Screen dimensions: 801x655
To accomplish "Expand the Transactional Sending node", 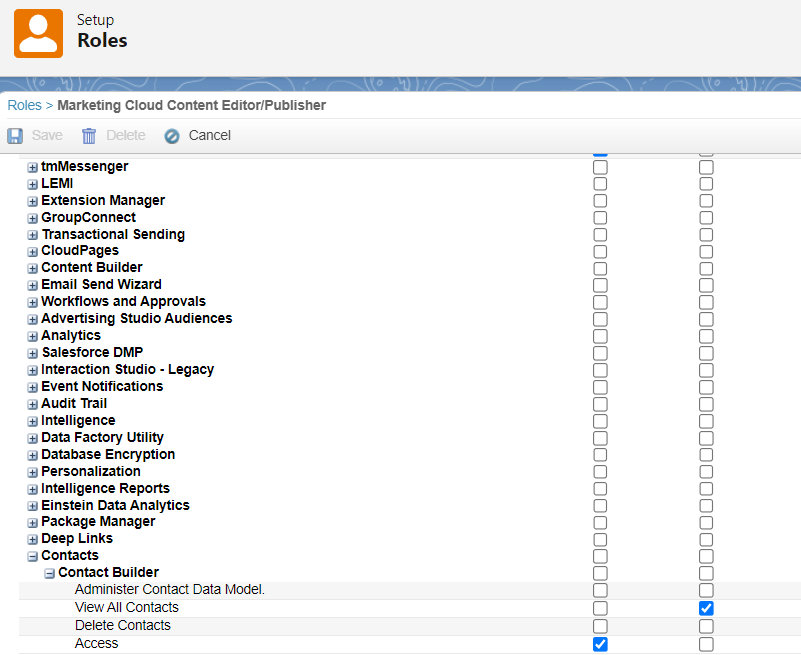I will pyautogui.click(x=33, y=235).
